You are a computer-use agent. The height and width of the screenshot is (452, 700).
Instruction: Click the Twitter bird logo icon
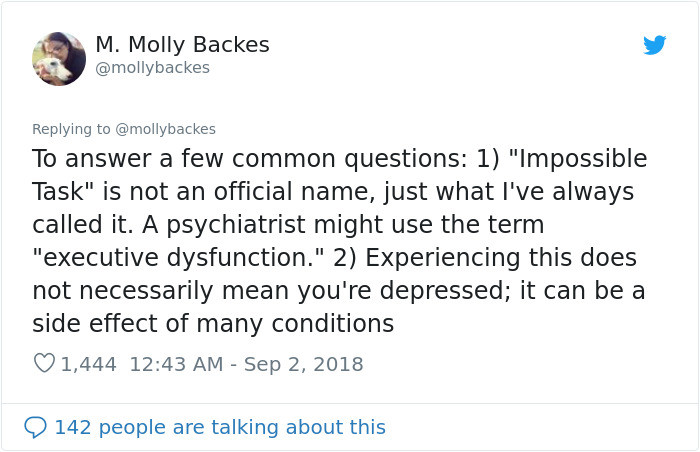654,45
